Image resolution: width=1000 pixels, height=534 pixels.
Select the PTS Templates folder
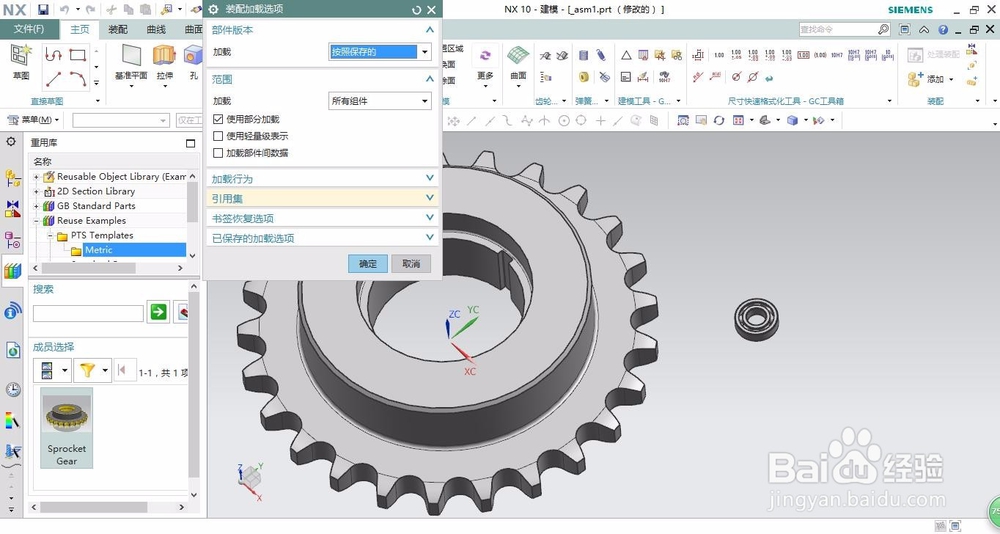tap(102, 235)
